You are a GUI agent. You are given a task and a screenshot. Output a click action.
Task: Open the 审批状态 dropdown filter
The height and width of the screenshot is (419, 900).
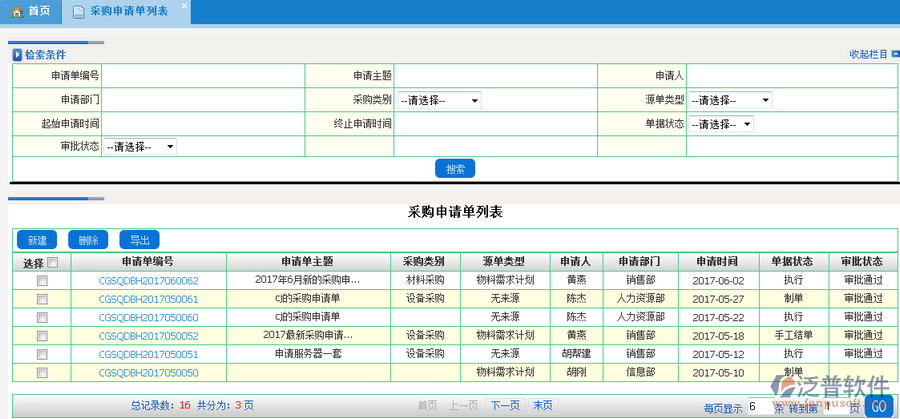[x=140, y=147]
